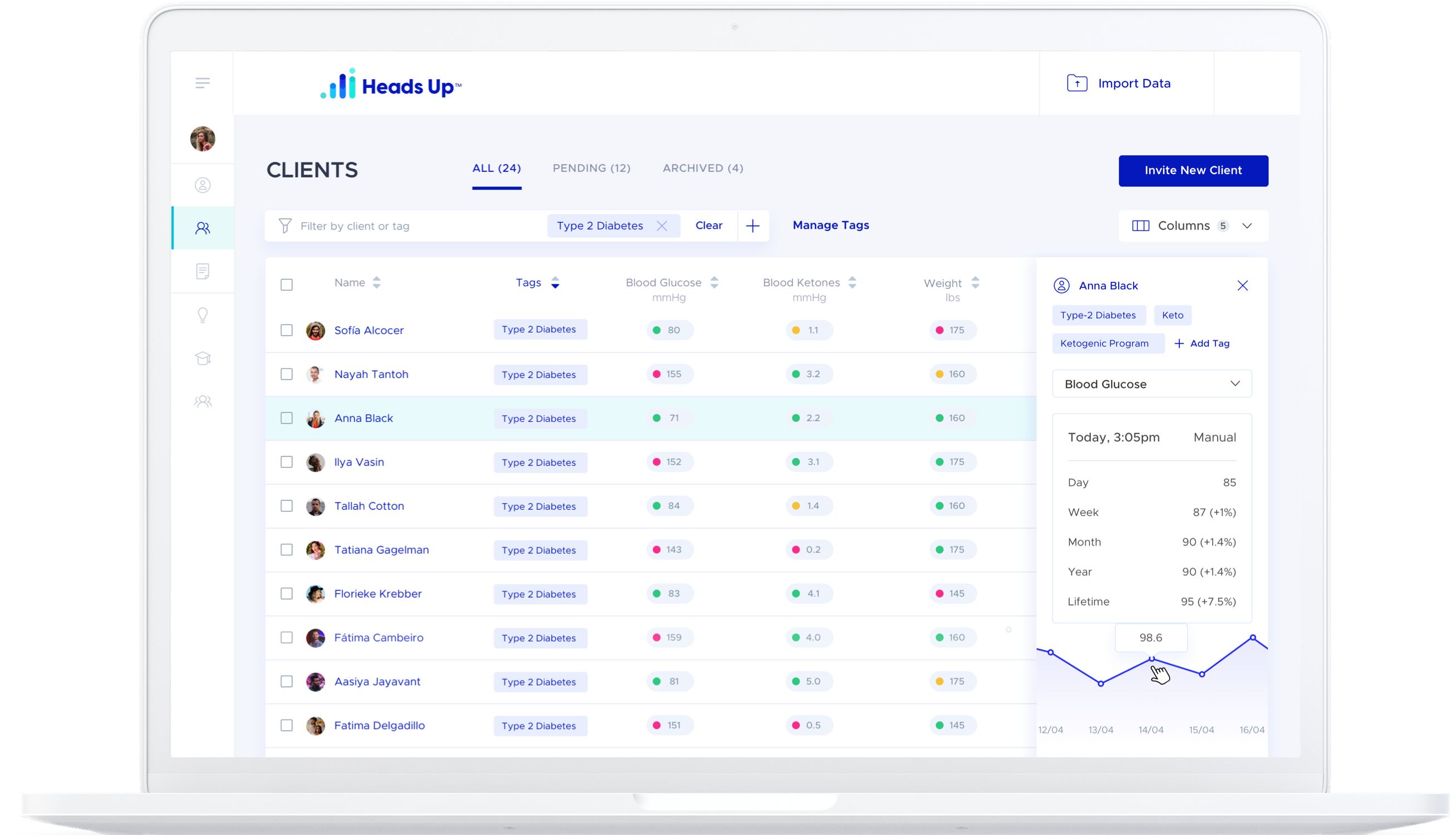Image resolution: width=1456 pixels, height=835 pixels.
Task: Click Fátima Cambeiro's glucose value 159
Action: pos(669,638)
